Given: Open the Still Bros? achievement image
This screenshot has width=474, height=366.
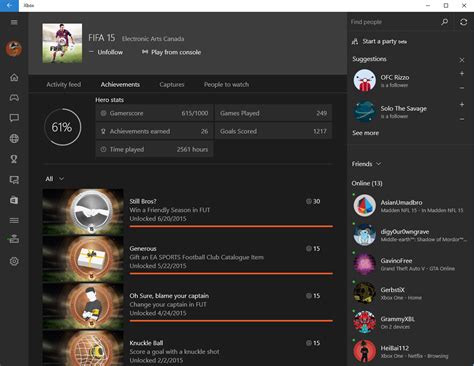Looking at the screenshot, I should click(83, 212).
